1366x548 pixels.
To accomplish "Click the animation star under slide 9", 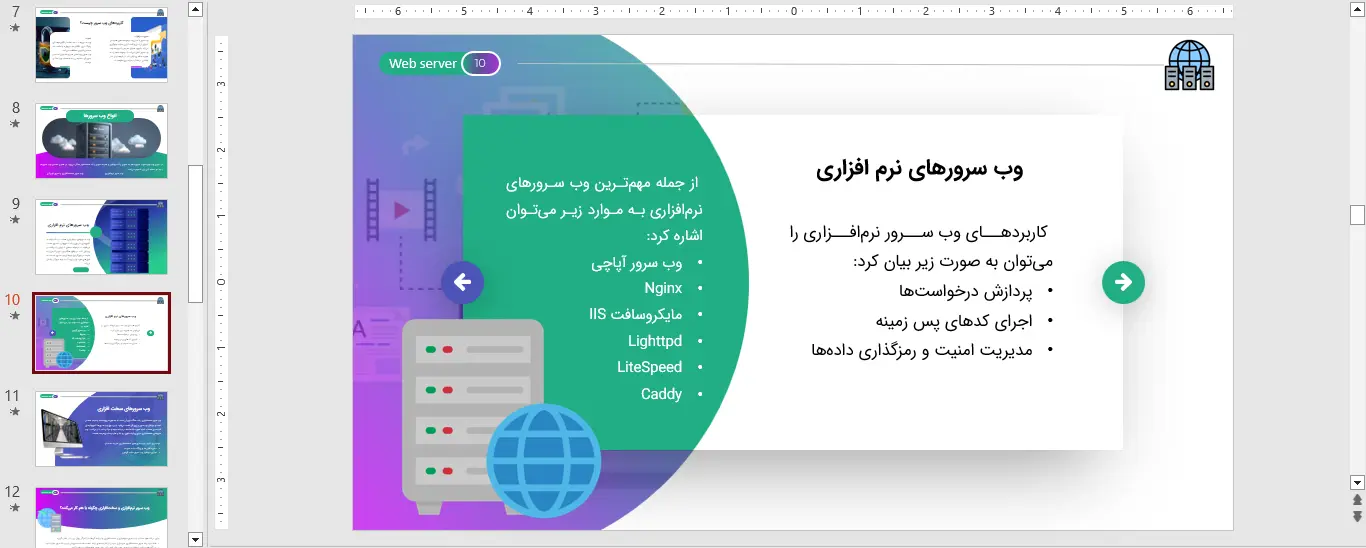I will tap(14, 220).
